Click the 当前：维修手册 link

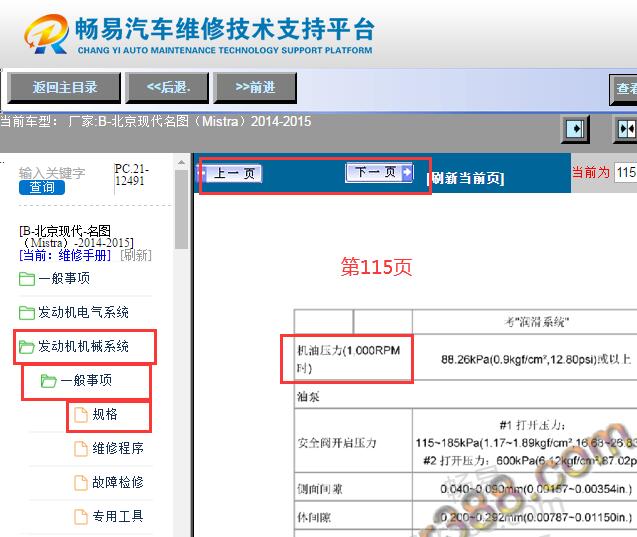coord(65,255)
